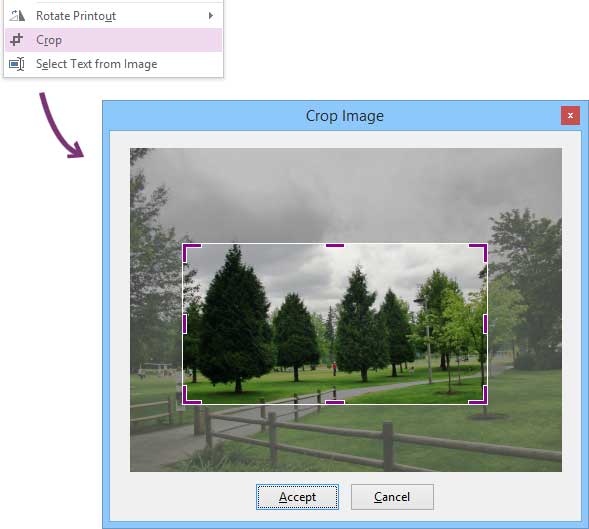Choose Rotate Printout menu entry
This screenshot has width=589, height=529.
point(113,16)
